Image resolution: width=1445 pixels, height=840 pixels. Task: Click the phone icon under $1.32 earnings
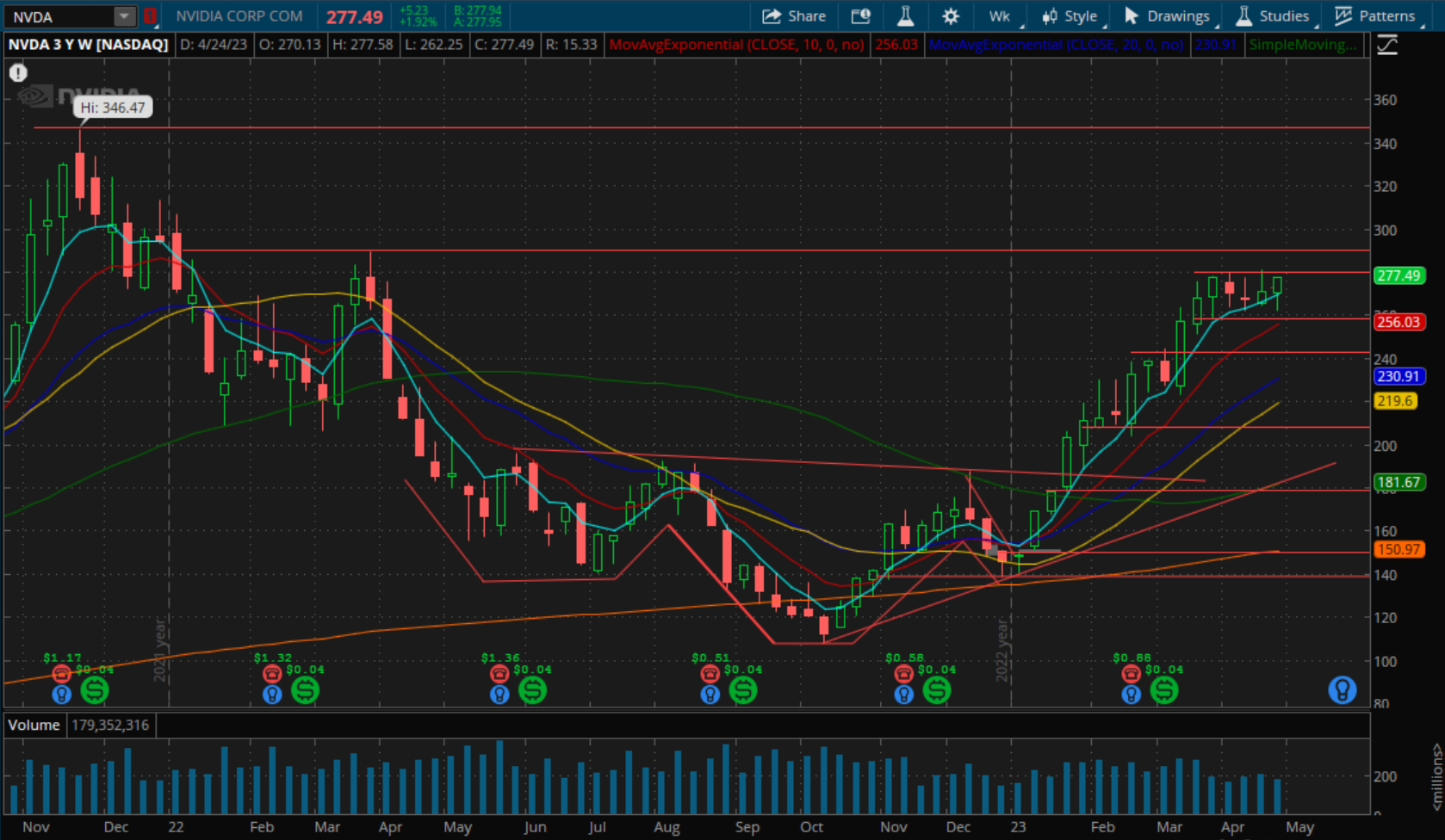271,673
